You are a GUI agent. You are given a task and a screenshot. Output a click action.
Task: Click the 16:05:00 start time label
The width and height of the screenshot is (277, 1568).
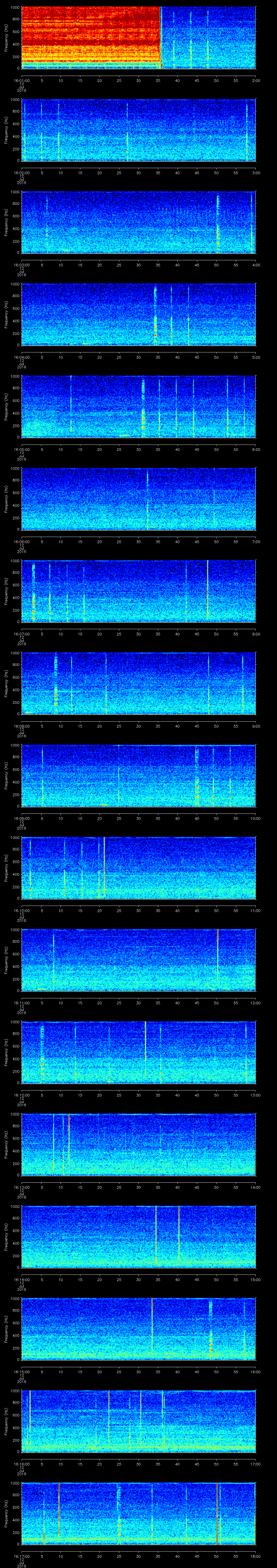tap(21, 449)
